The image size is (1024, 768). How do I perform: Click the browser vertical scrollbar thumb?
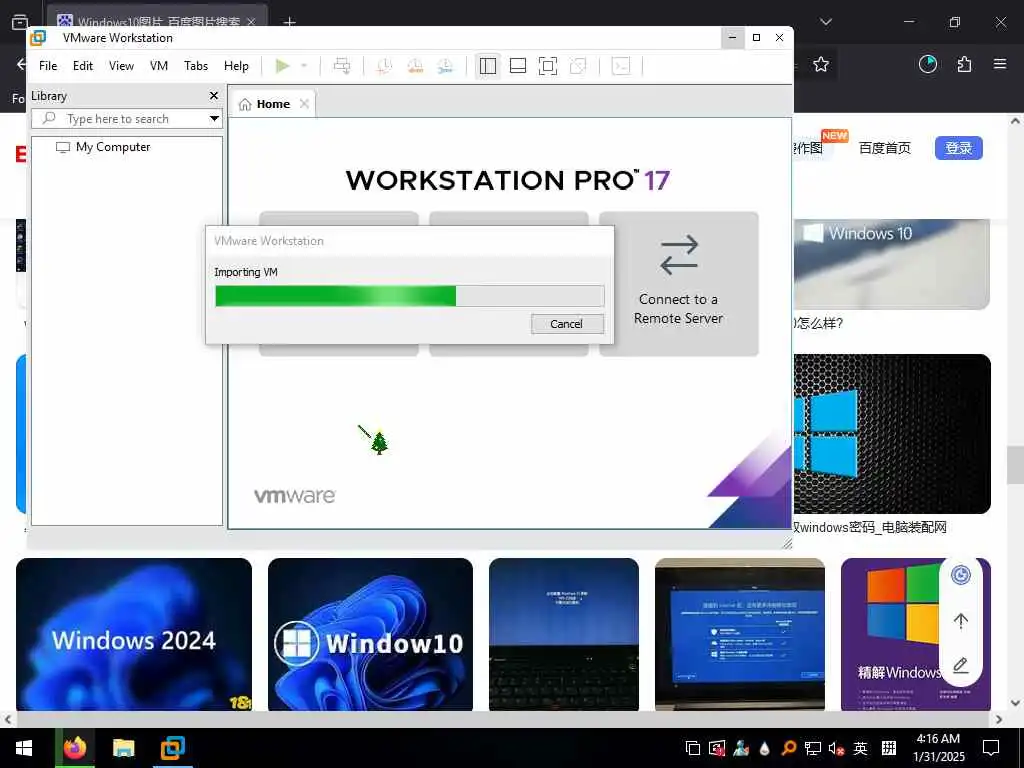1015,465
